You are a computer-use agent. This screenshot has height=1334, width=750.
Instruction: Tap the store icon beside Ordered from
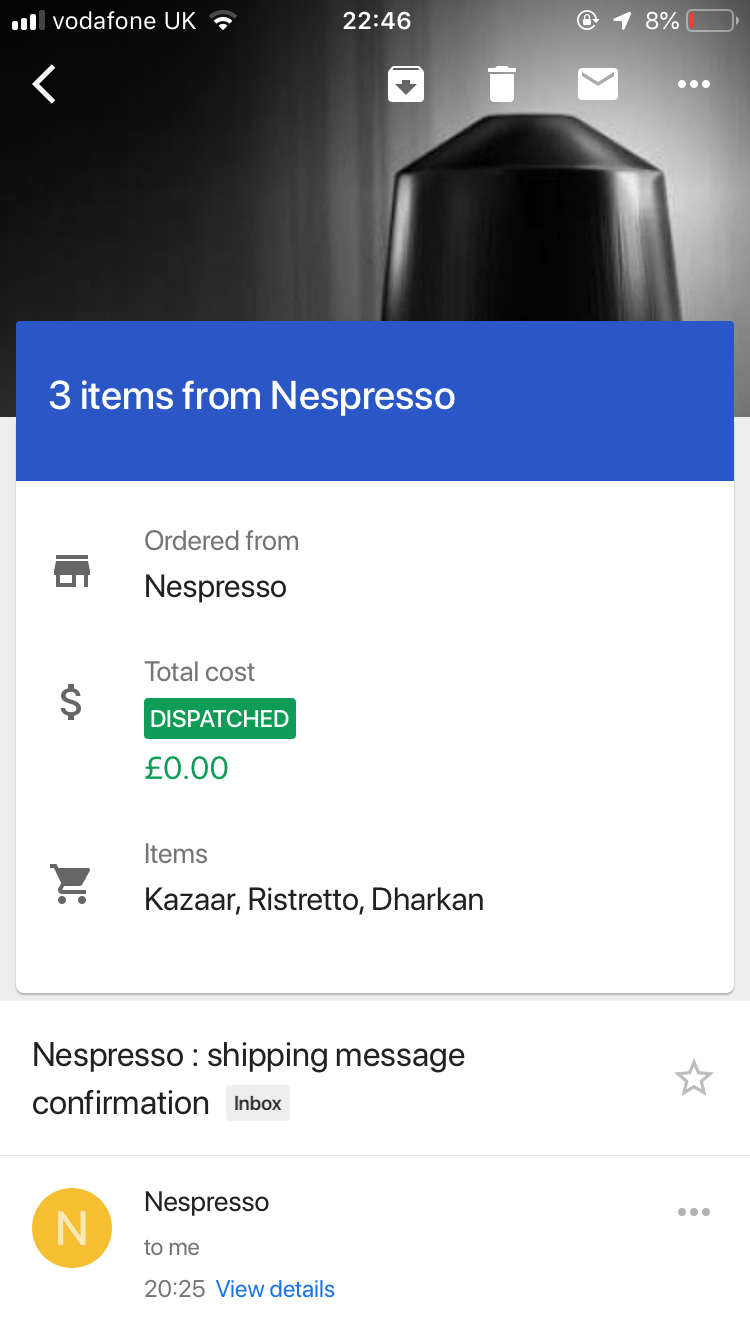point(72,571)
